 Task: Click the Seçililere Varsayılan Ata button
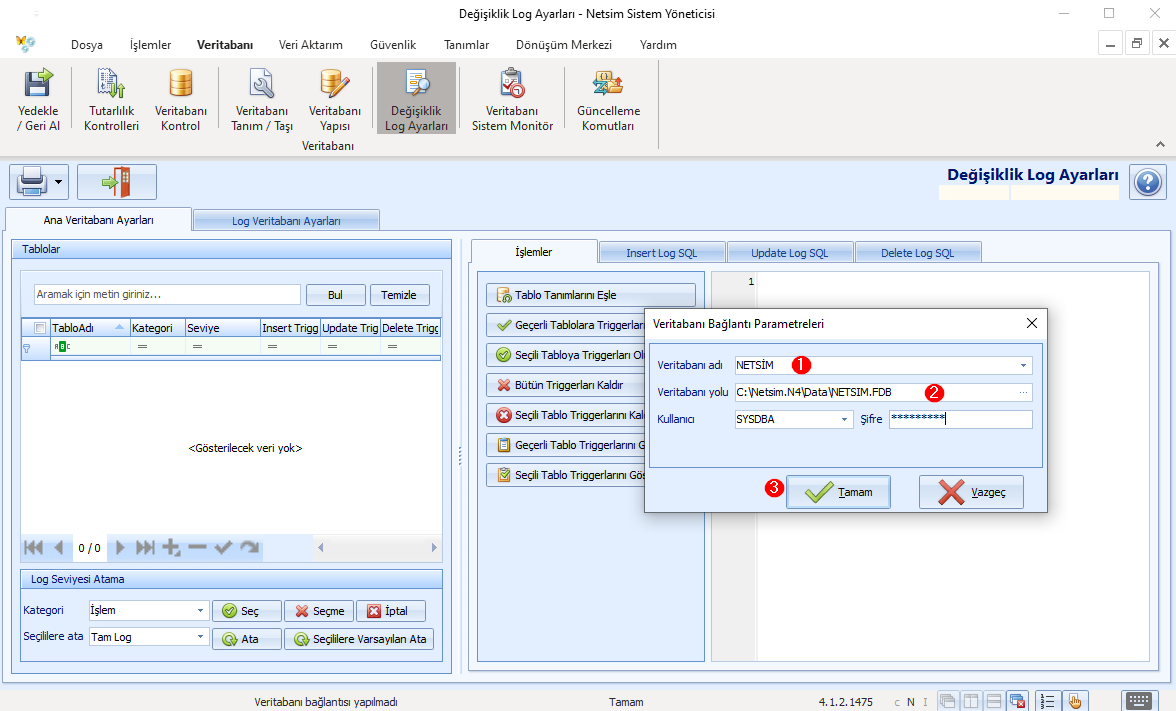(359, 639)
